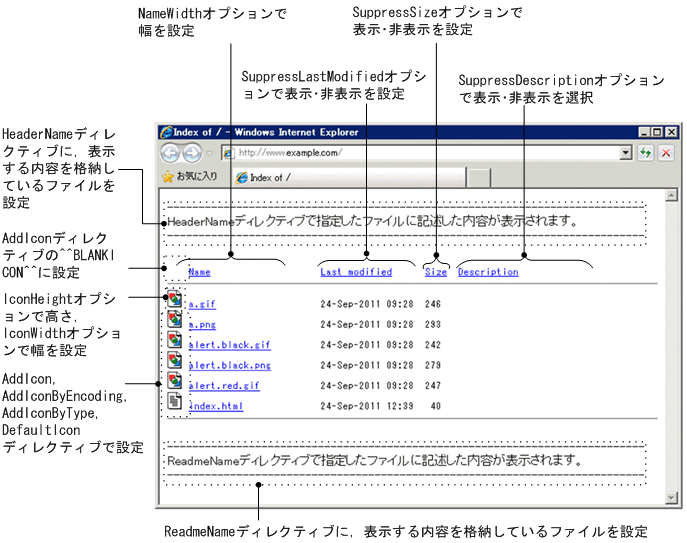
Task: Expand the address bar URL dropdown
Action: tap(626, 153)
